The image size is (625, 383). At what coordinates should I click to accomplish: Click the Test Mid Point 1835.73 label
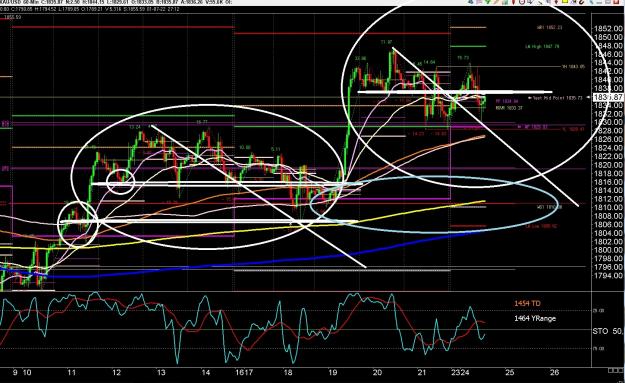pos(557,98)
